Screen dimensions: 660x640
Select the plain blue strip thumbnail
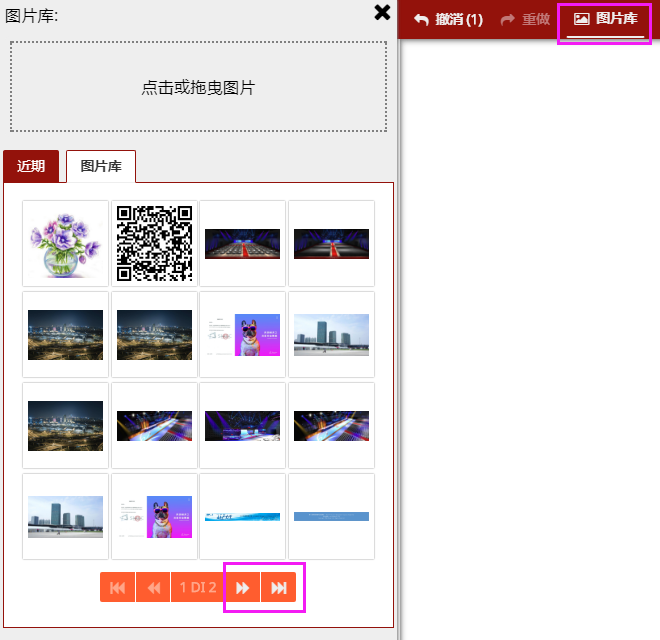(x=331, y=516)
